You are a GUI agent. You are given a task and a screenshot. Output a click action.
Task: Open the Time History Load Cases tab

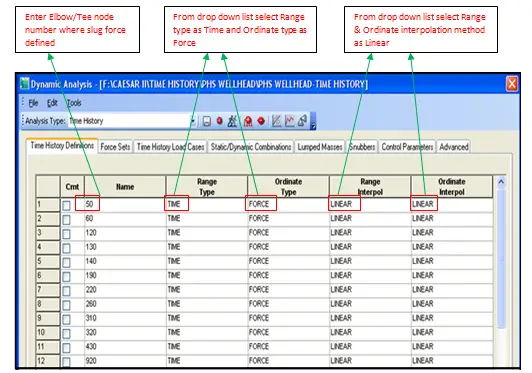(170, 147)
